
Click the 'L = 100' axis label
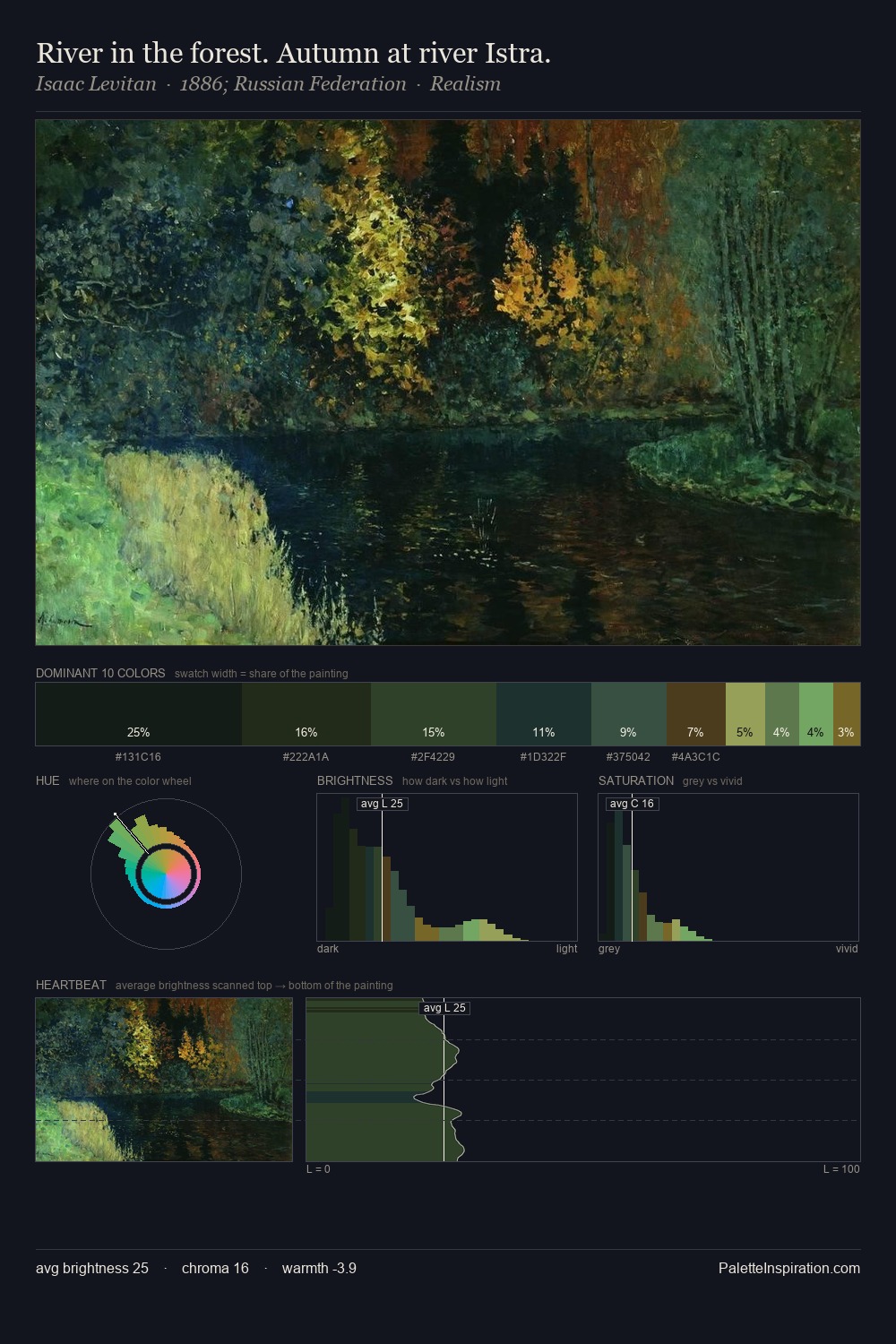[x=841, y=1169]
